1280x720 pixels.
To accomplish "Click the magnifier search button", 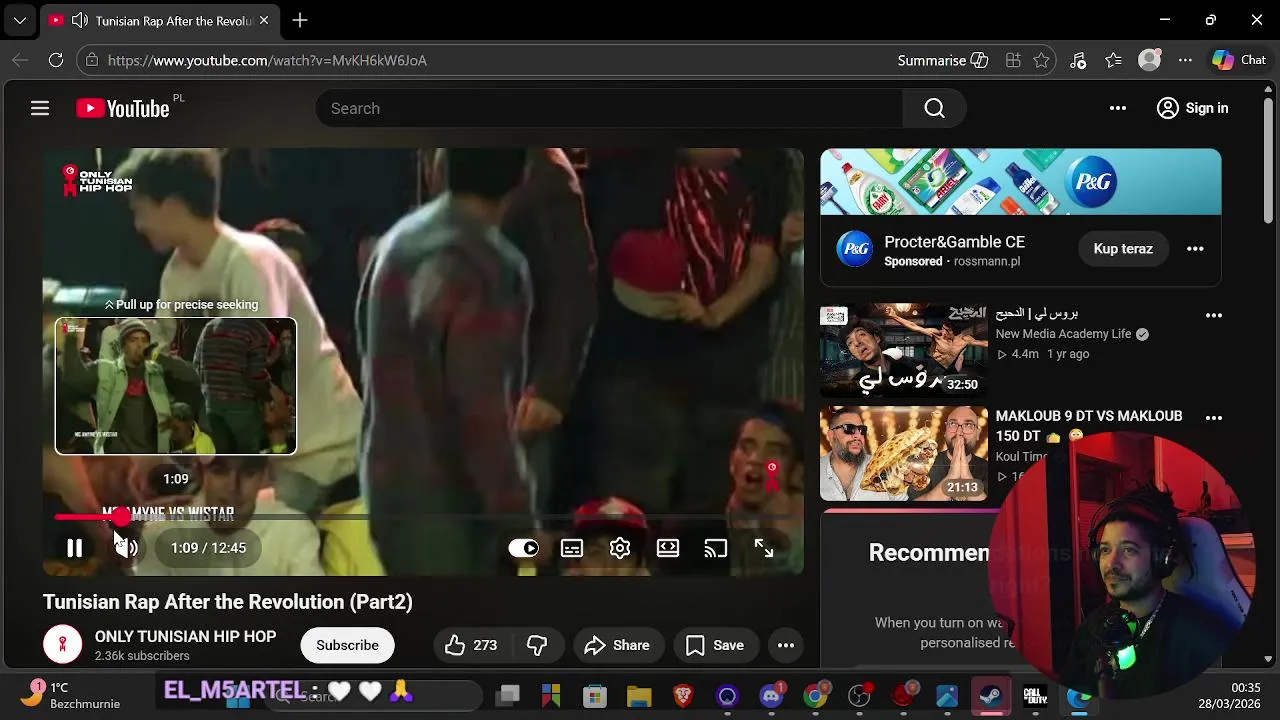I will pyautogui.click(x=934, y=108).
